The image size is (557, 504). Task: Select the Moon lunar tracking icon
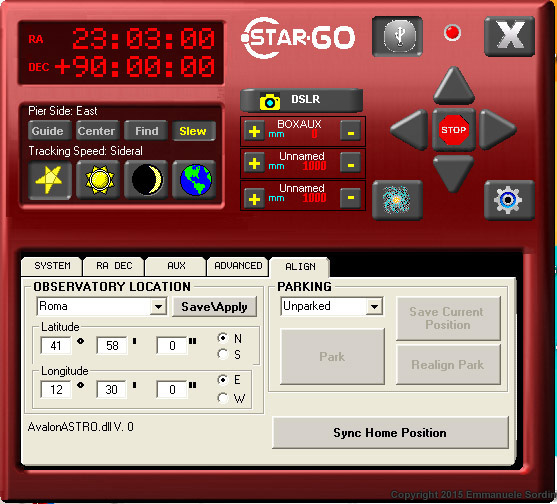146,180
